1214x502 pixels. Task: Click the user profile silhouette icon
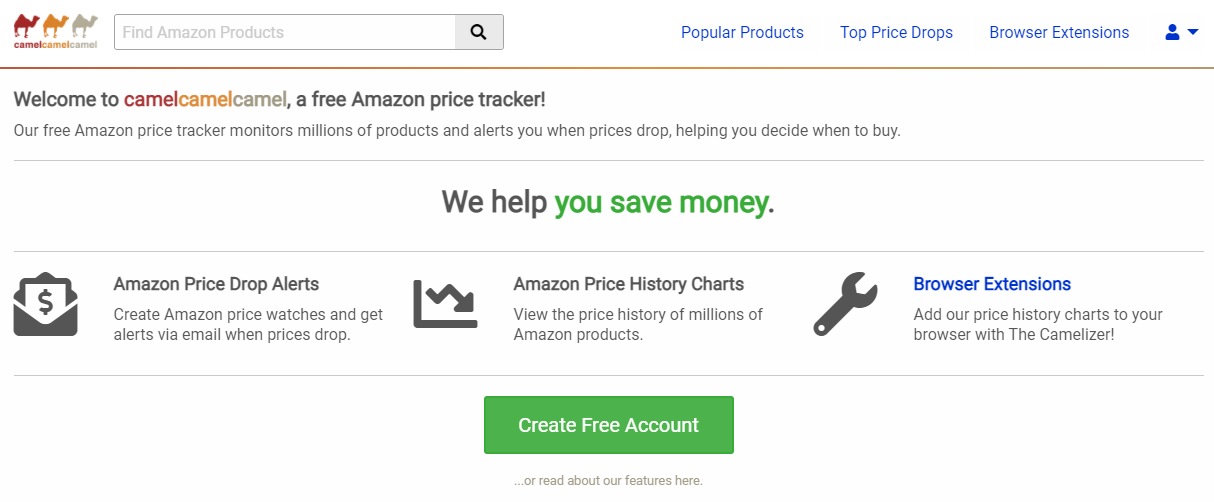click(1172, 32)
